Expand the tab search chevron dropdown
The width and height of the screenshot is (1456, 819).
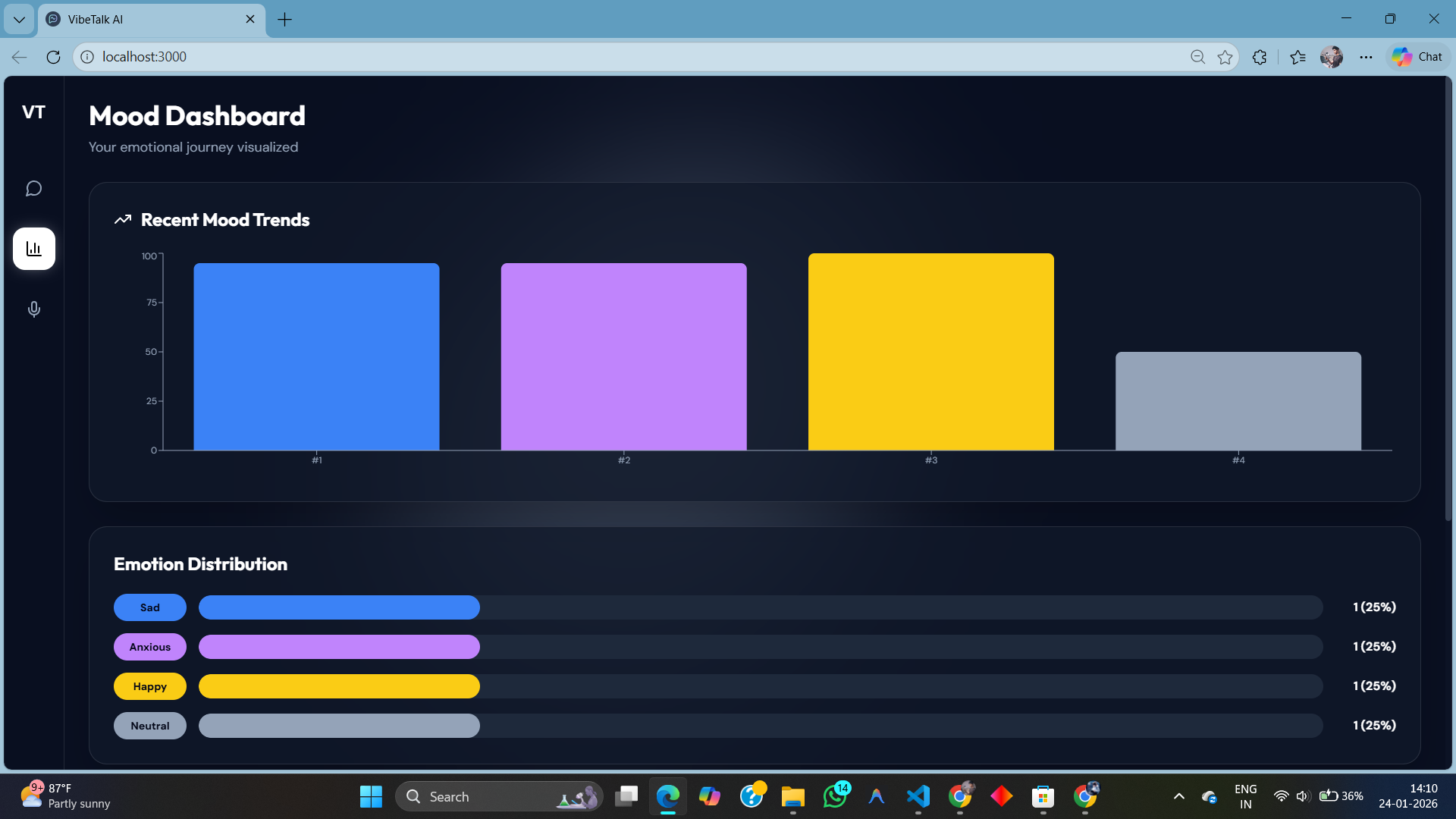coord(19,20)
